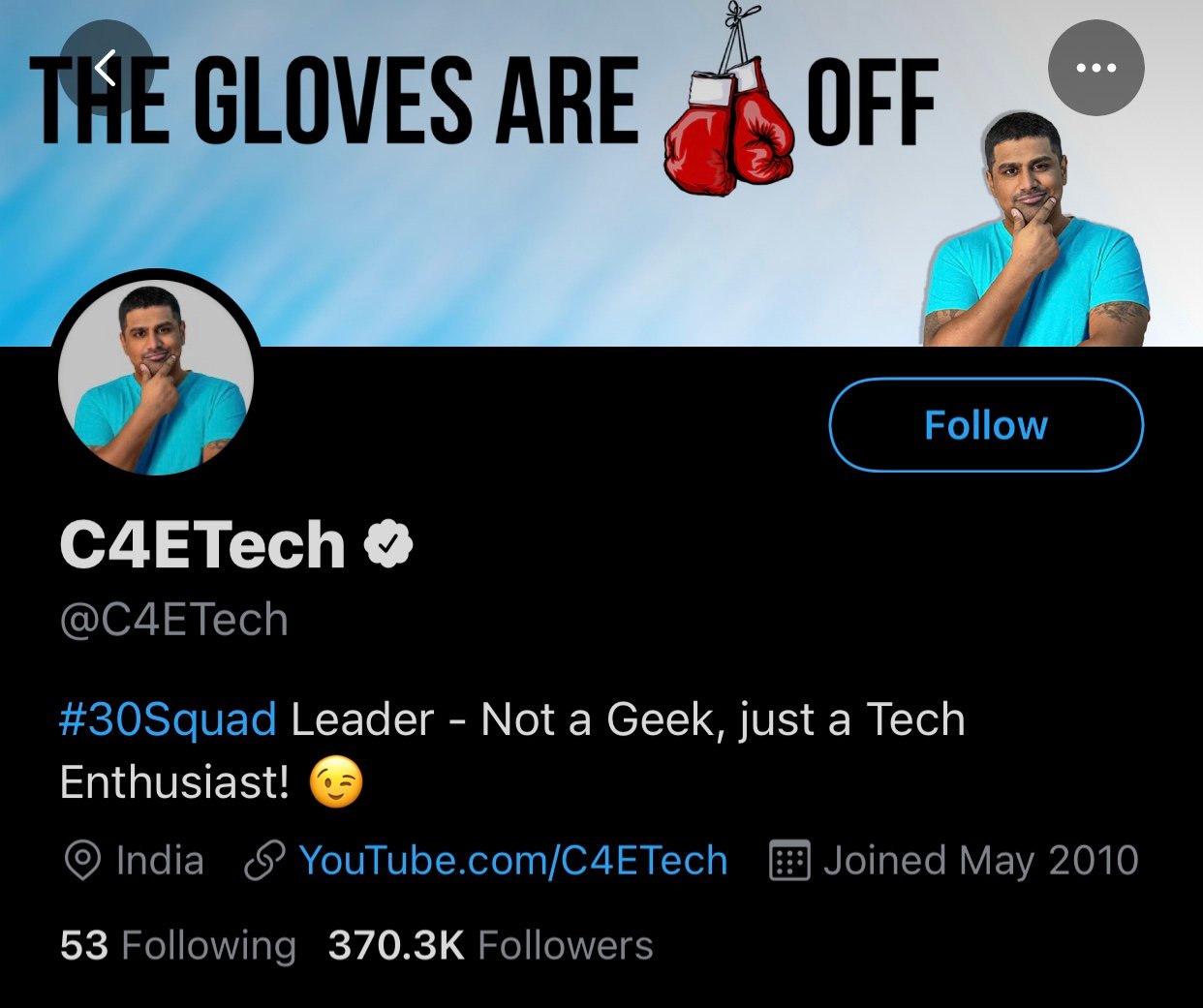Click the @C4ETech handle text
The width and height of the screenshot is (1203, 1008).
[x=172, y=619]
